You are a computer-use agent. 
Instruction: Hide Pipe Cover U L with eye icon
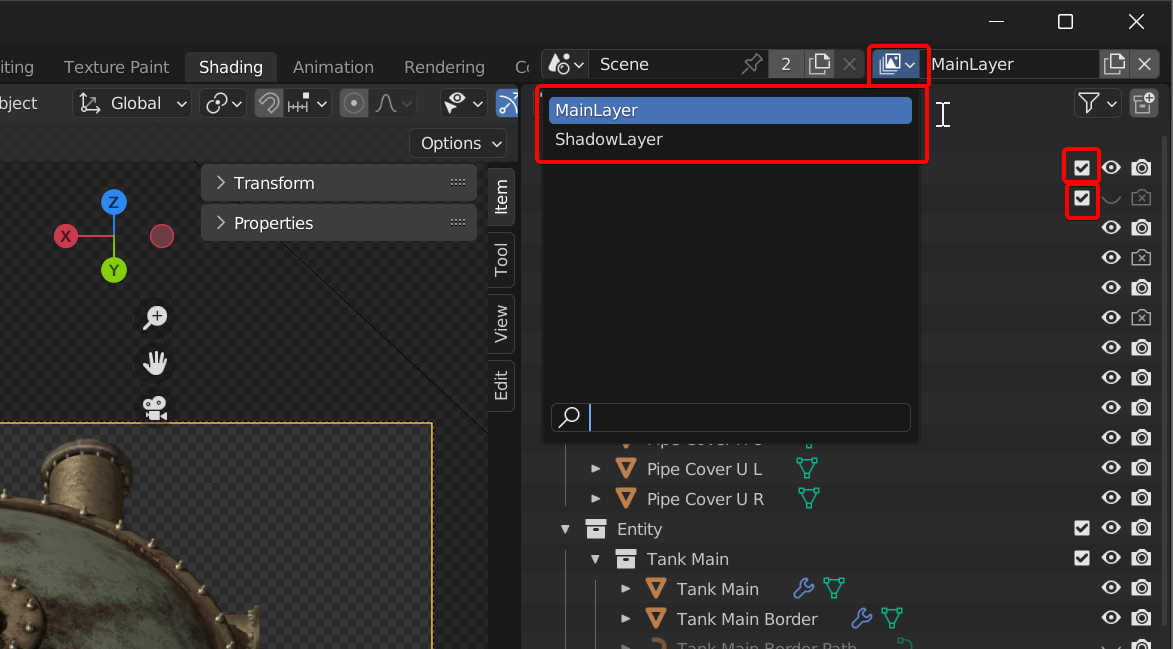pos(1111,469)
